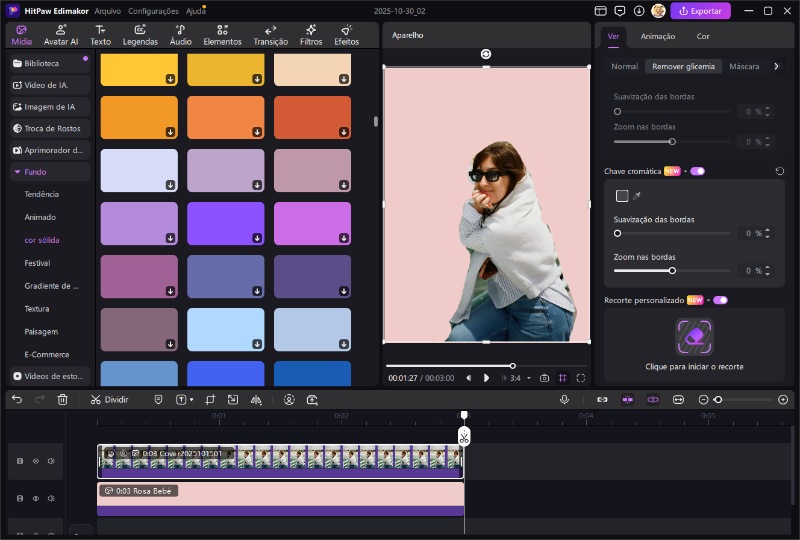The image size is (800, 540).
Task: Pick the light blue background swatch
Action: point(226,328)
